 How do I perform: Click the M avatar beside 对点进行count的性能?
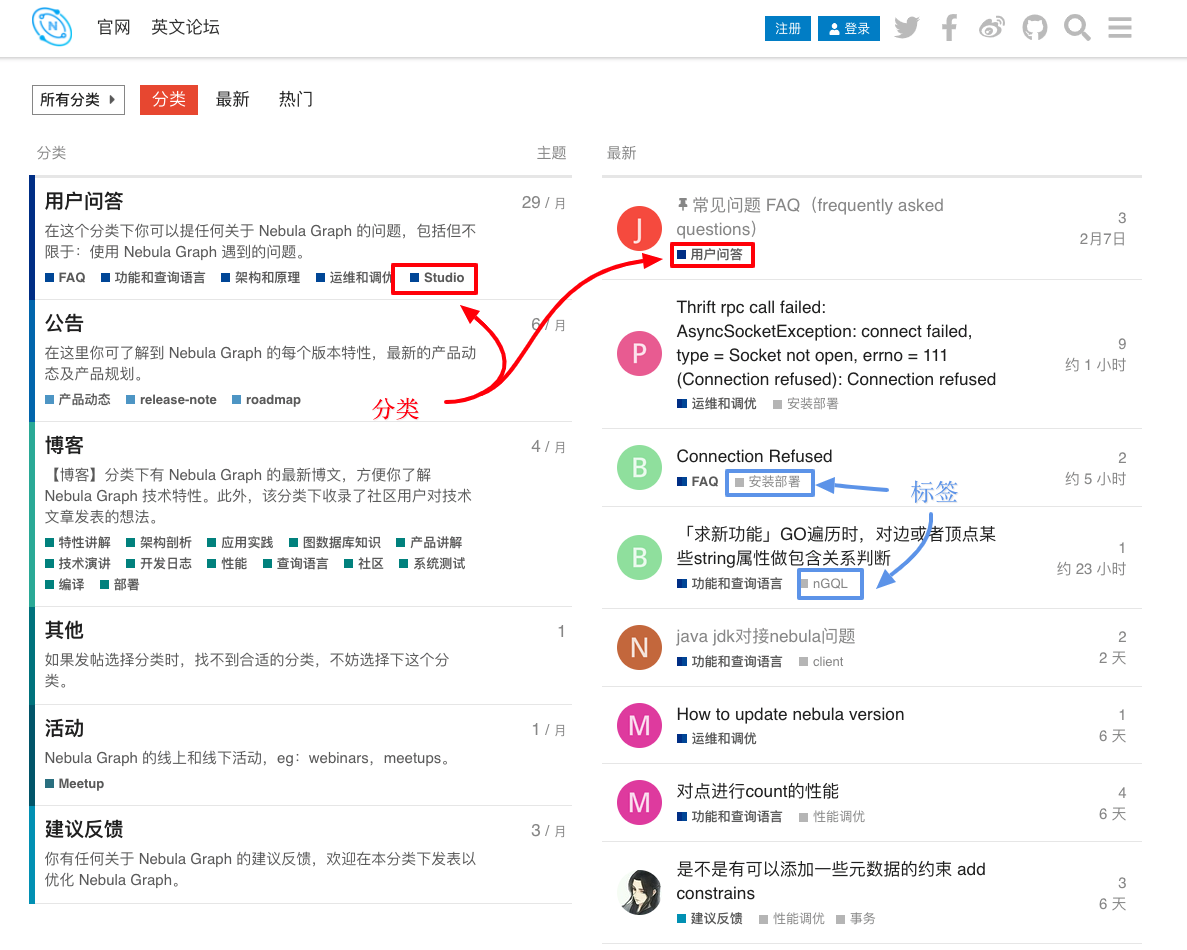(x=639, y=802)
